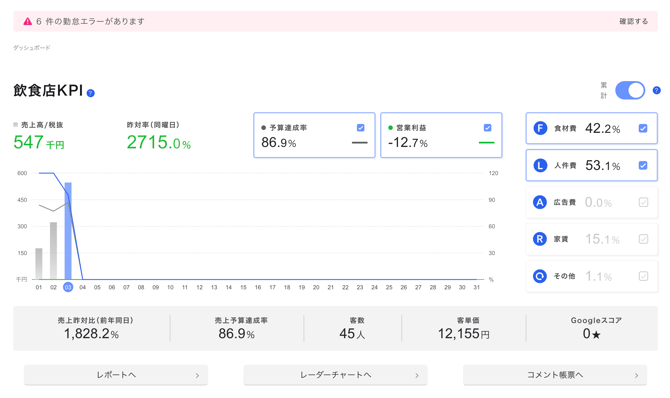Click the 86.9% value in 予算達成率 card
The width and height of the screenshot is (670, 398).
tap(279, 142)
